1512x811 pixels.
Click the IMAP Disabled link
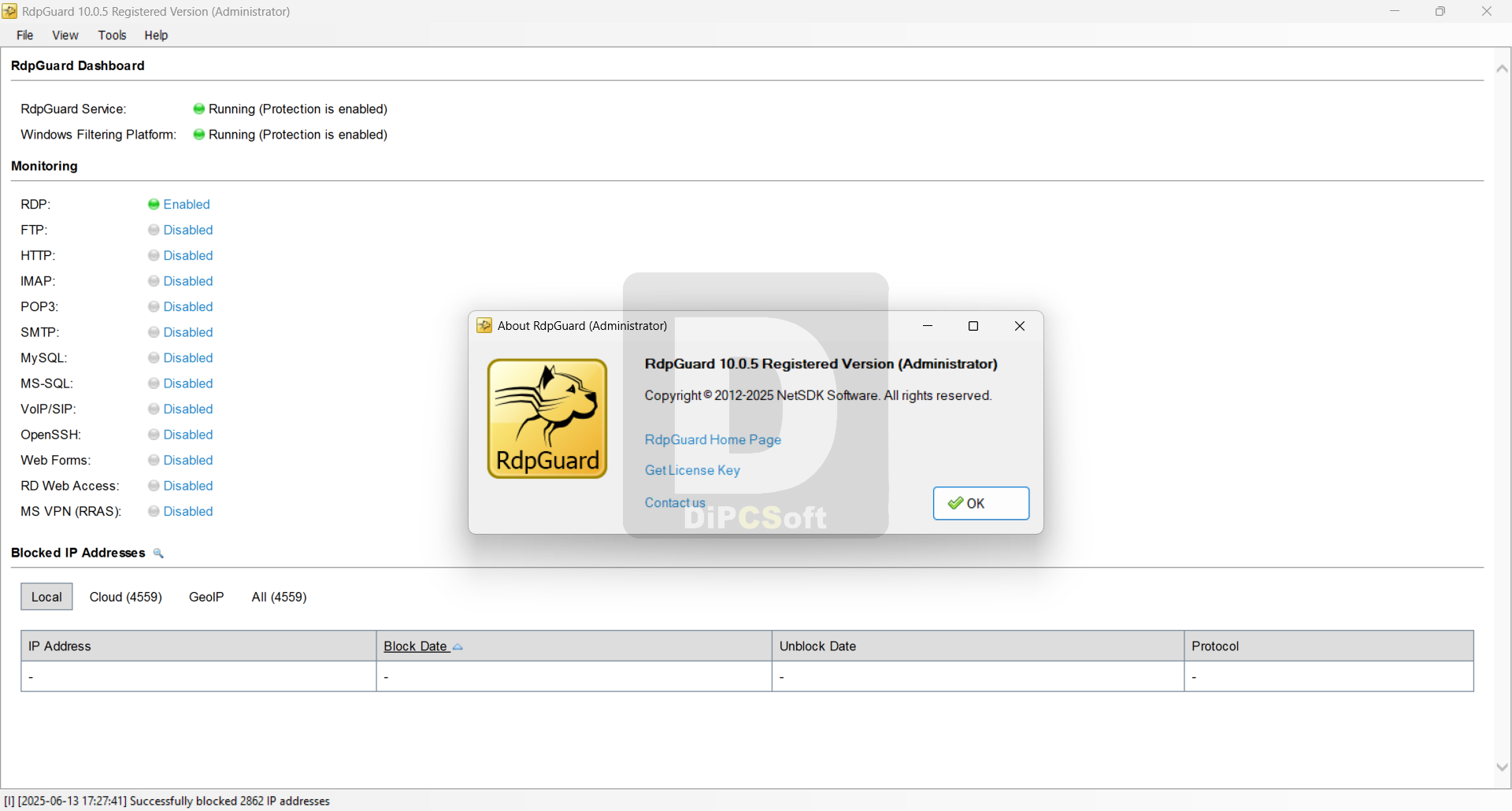coord(188,281)
